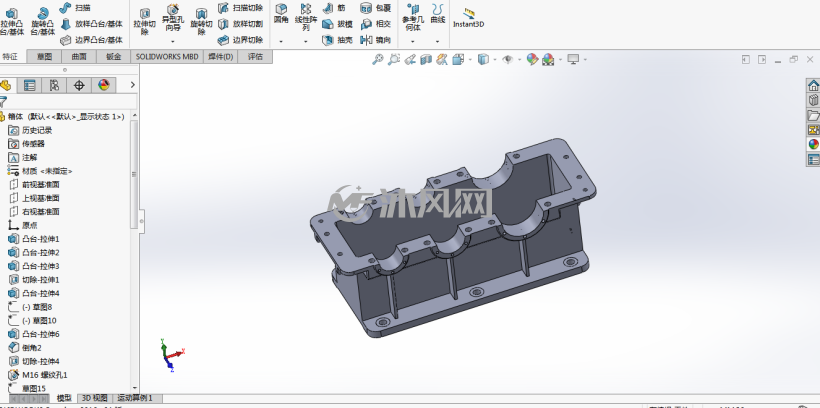Expand dropdown under 参考几何体
820x408 pixels.
[413, 41]
